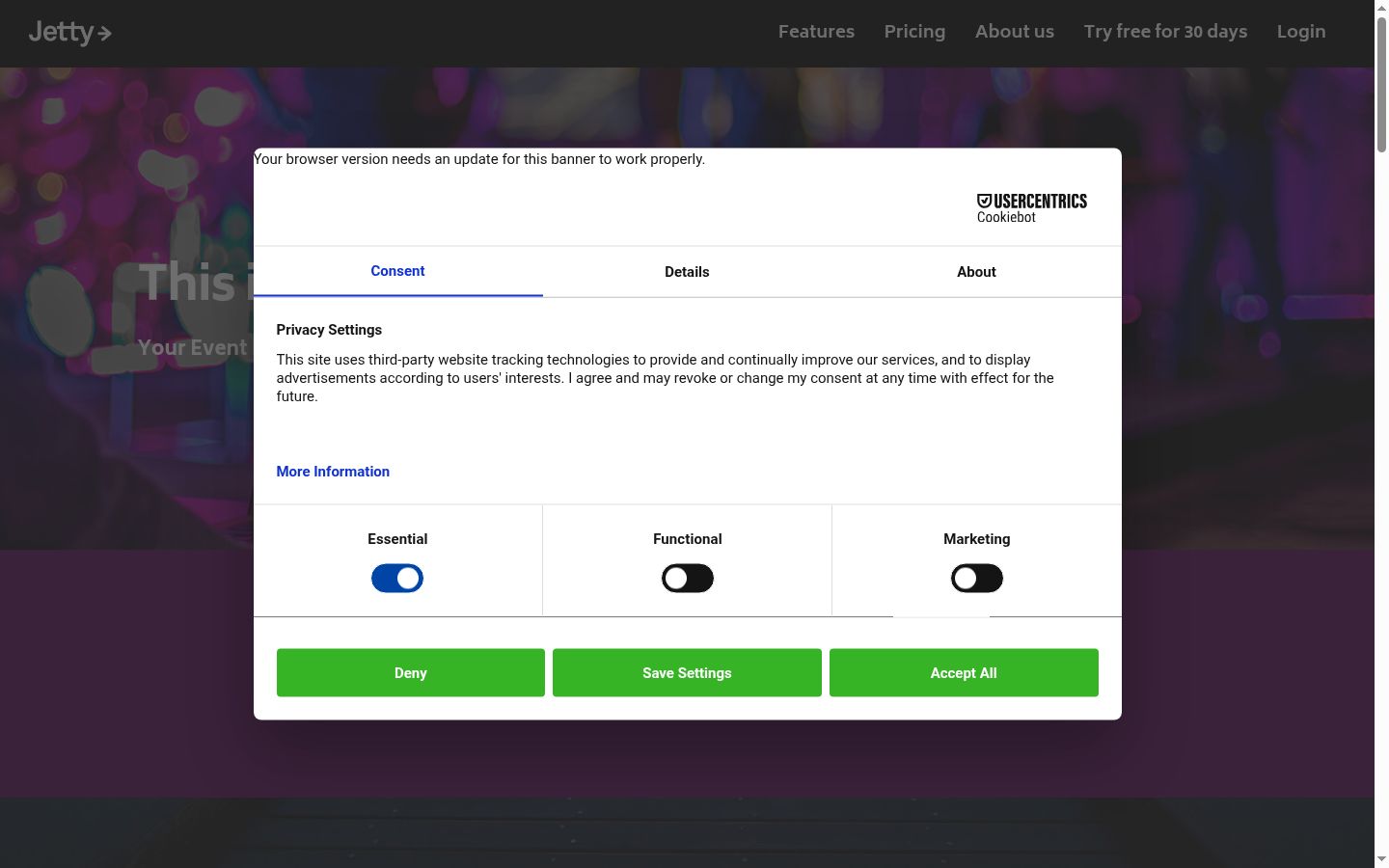Open the Login link
Viewport: 1389px width, 868px height.
click(x=1300, y=31)
